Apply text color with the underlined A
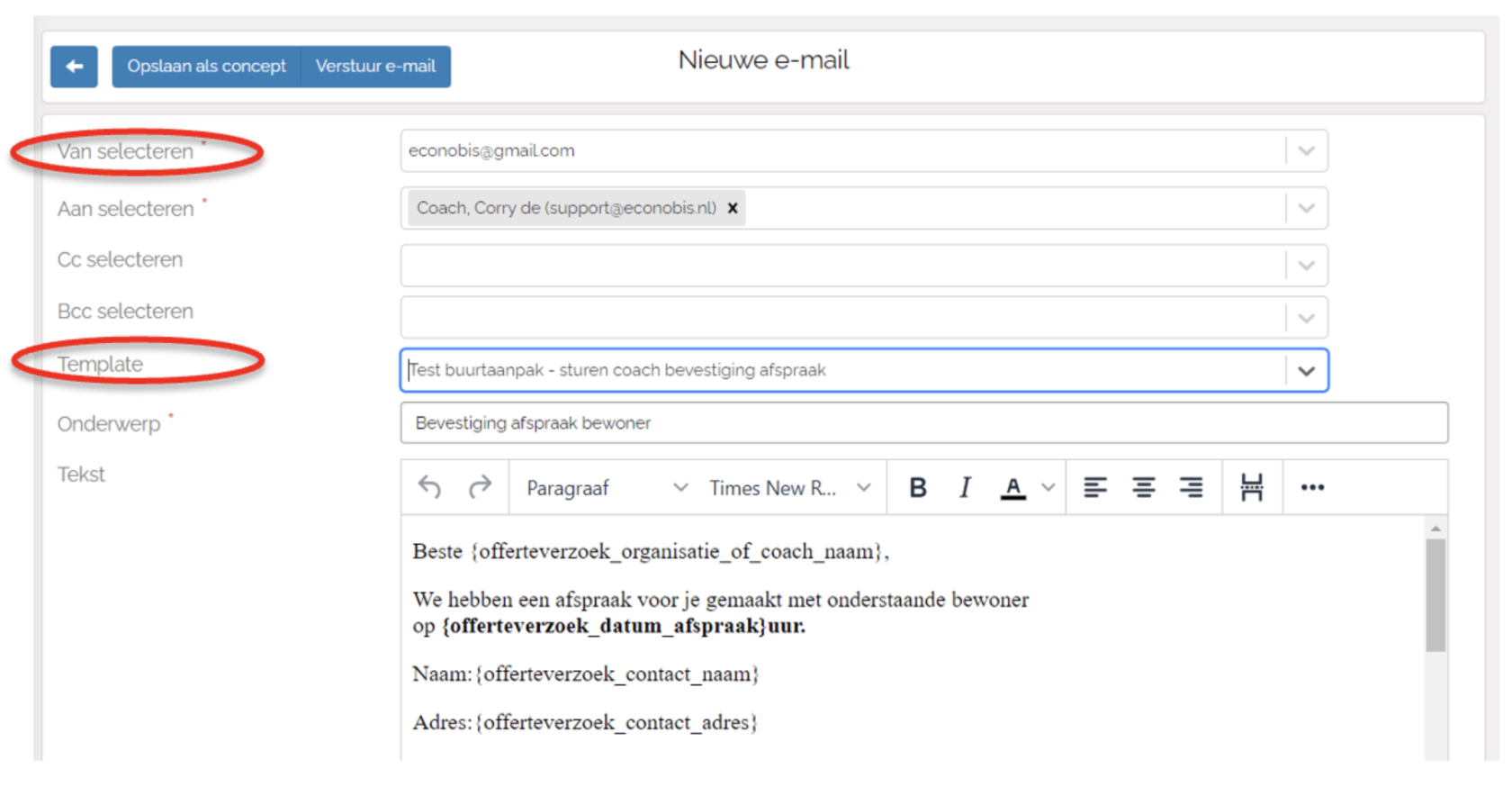 click(x=1012, y=487)
